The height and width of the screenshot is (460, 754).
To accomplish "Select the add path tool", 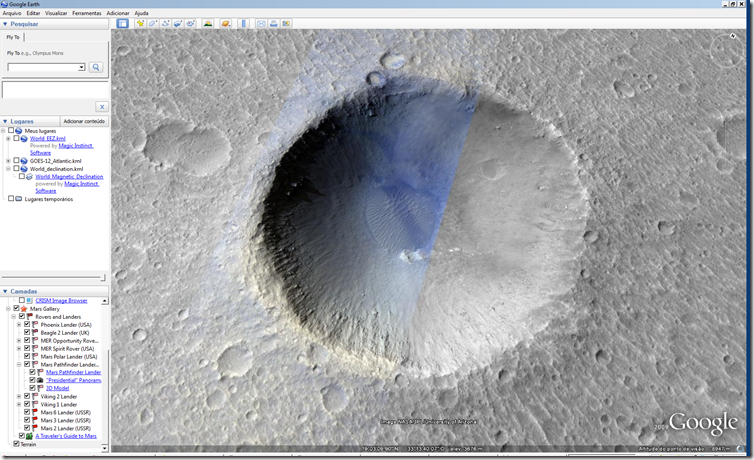I will [x=165, y=23].
